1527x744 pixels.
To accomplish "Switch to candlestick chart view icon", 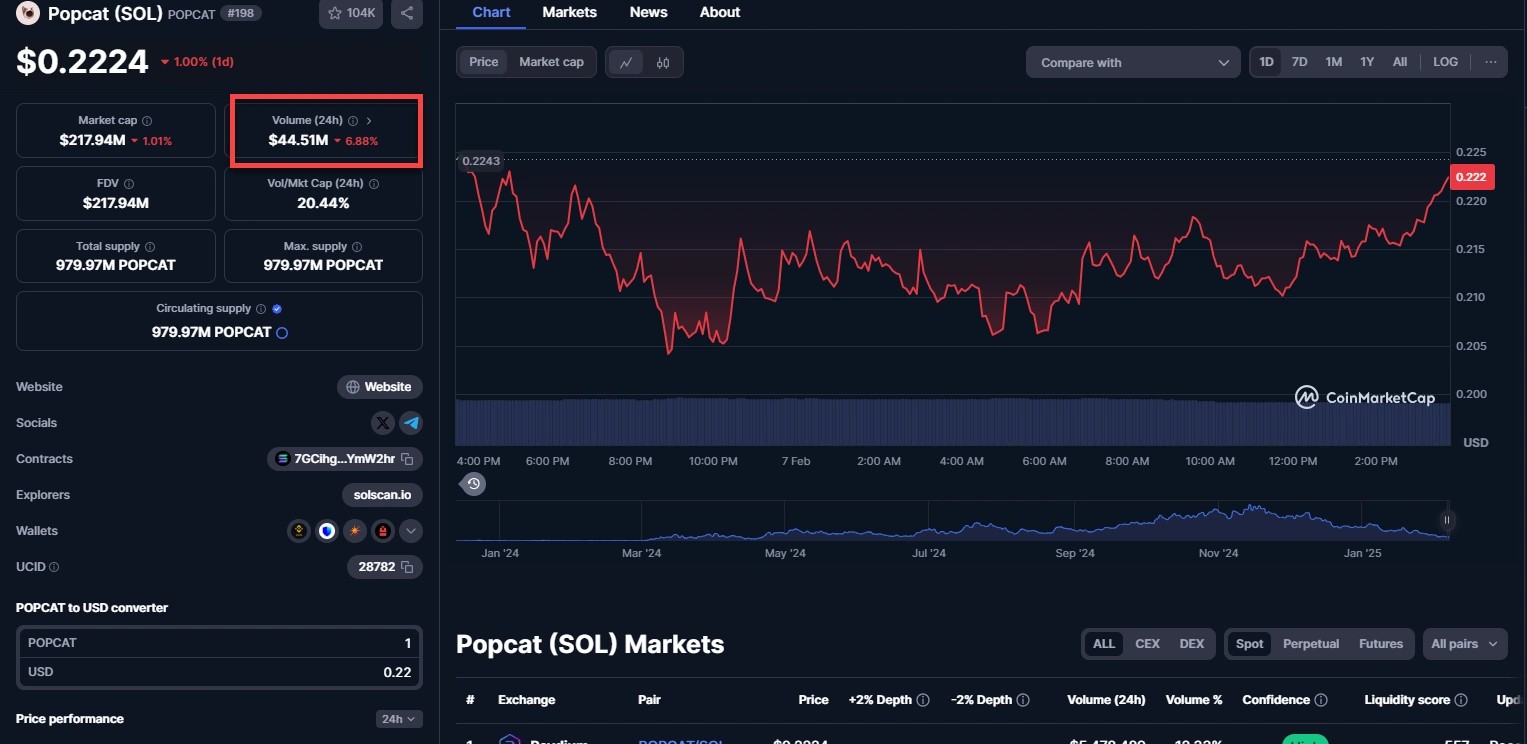I will [x=662, y=62].
